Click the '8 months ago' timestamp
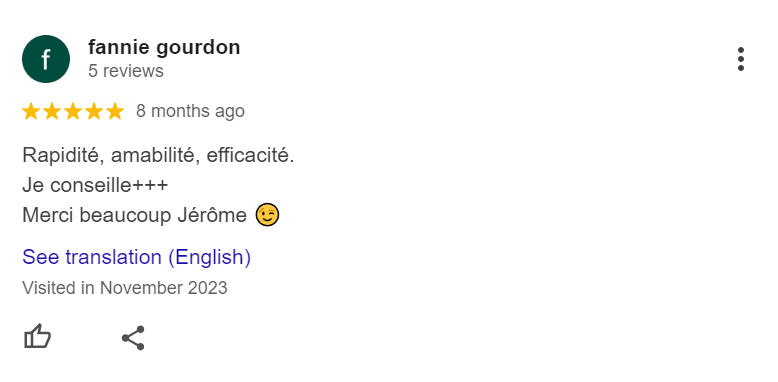Screen dimensions: 778x382 point(191,111)
